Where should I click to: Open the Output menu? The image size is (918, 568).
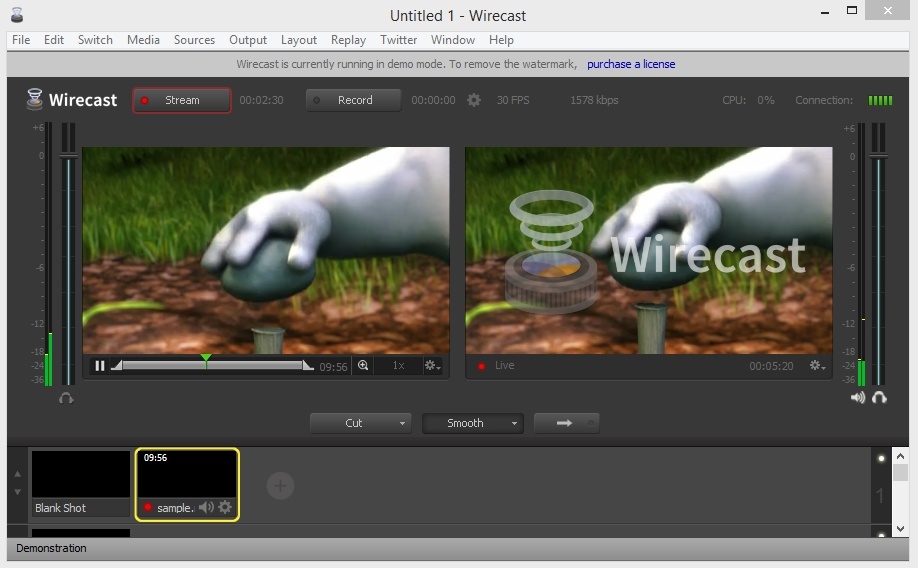248,40
